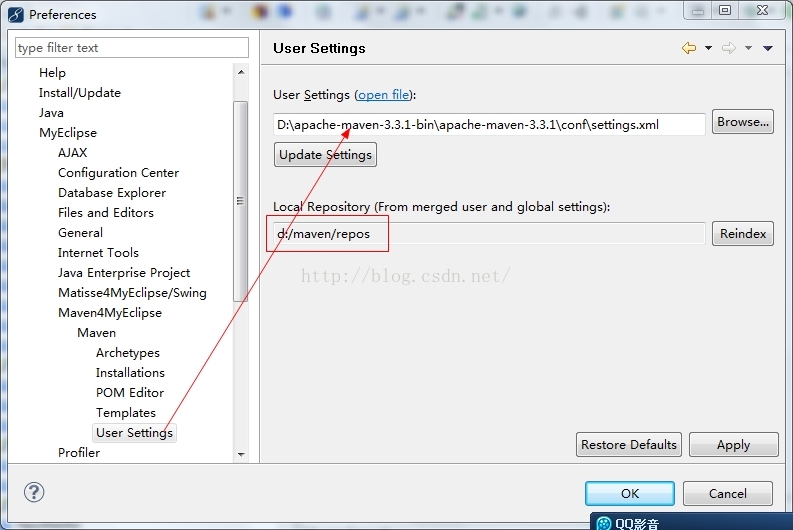Minimize the Preferences window
This screenshot has width=793, height=530.
(x=698, y=10)
